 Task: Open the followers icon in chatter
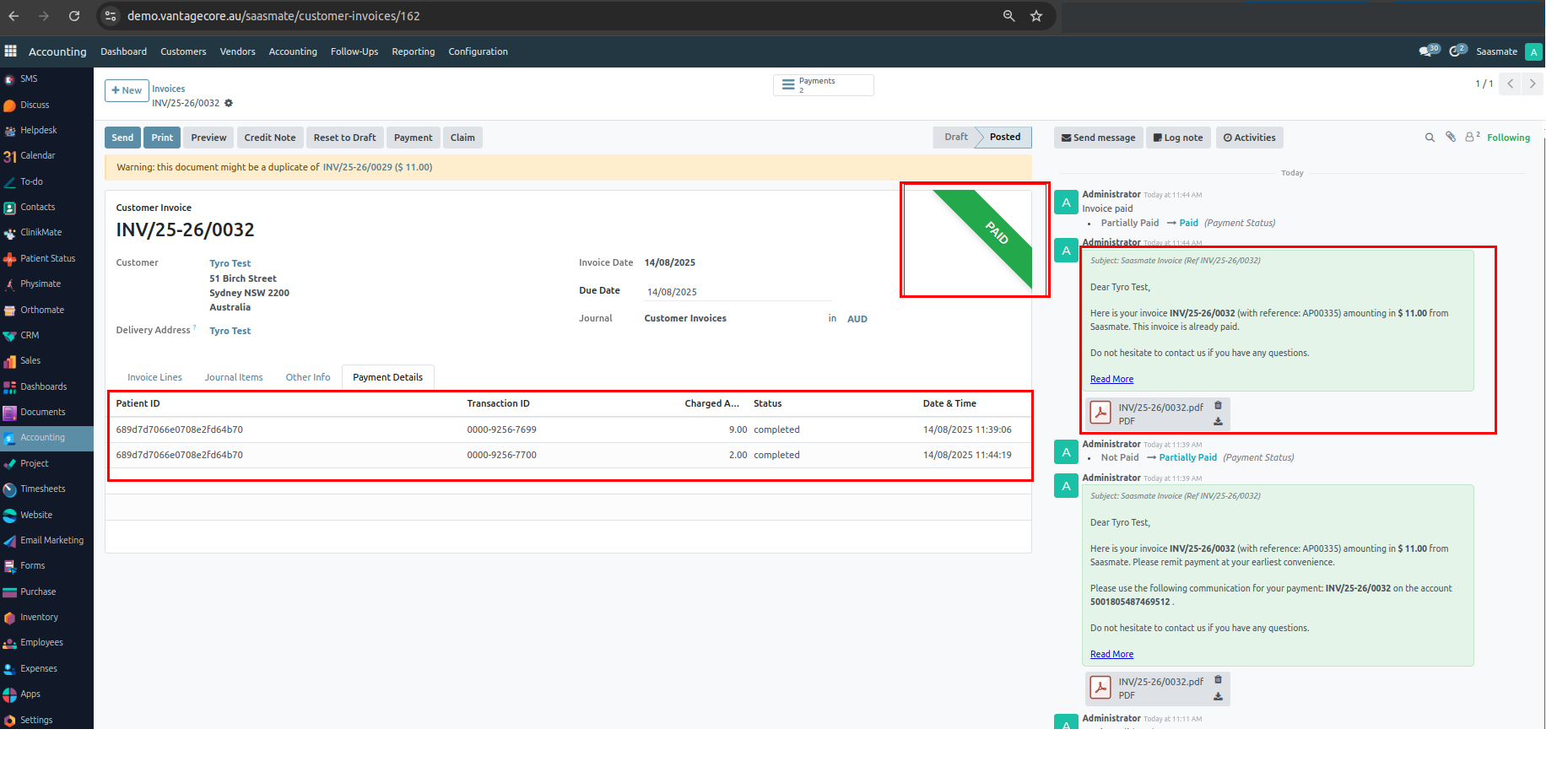(1472, 137)
